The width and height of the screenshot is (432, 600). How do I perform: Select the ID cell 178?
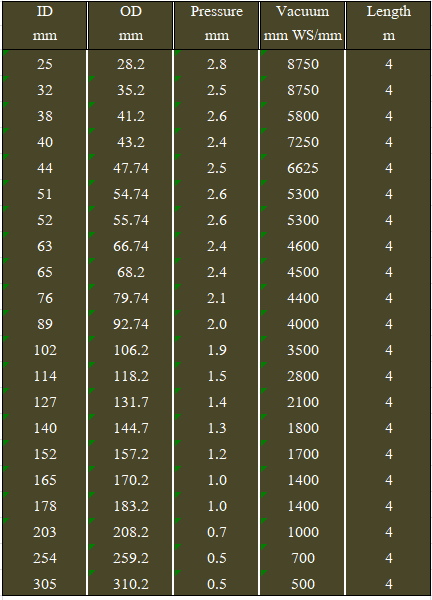coord(45,506)
